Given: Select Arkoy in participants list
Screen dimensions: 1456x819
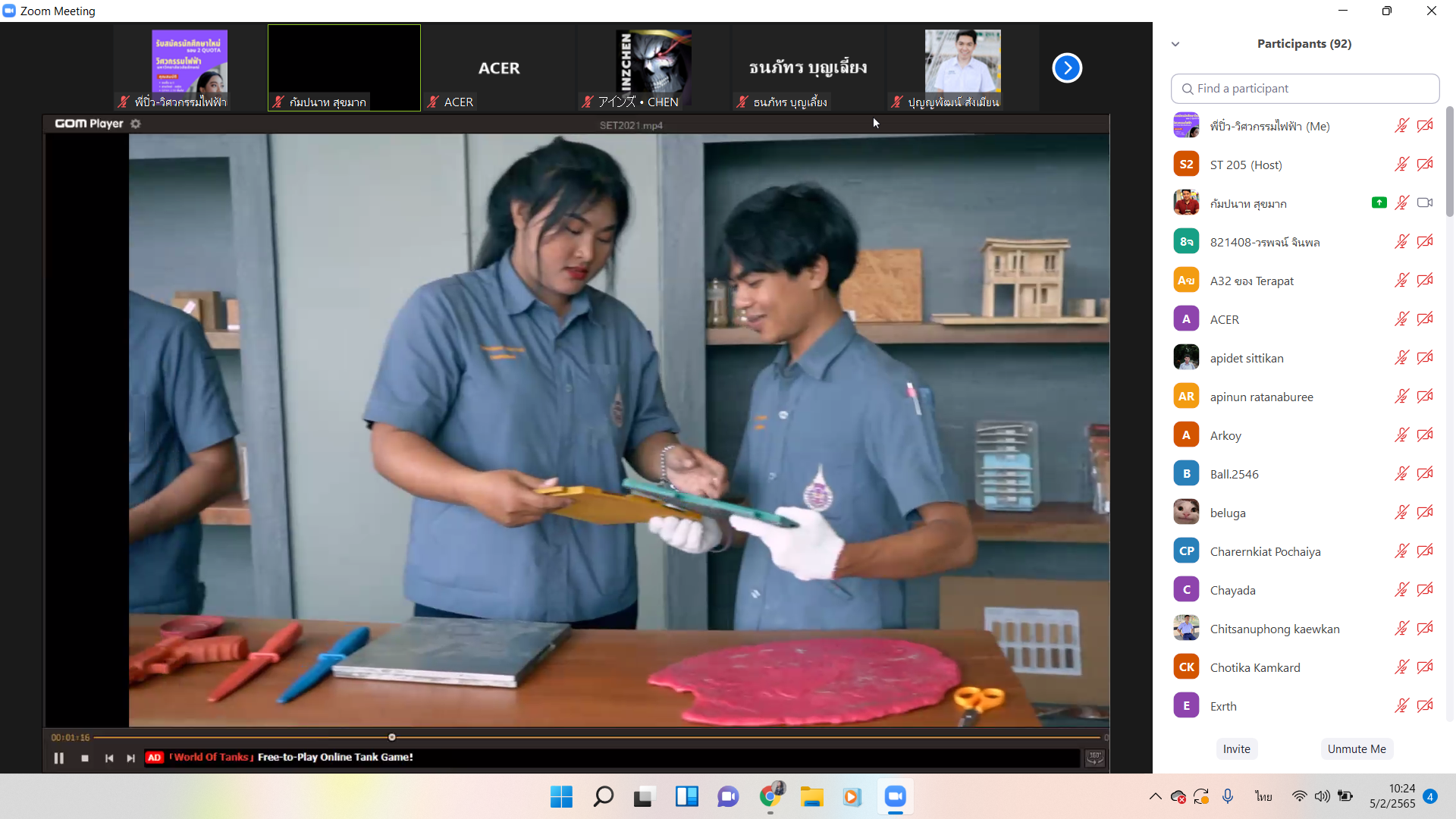Looking at the screenshot, I should 1225,435.
